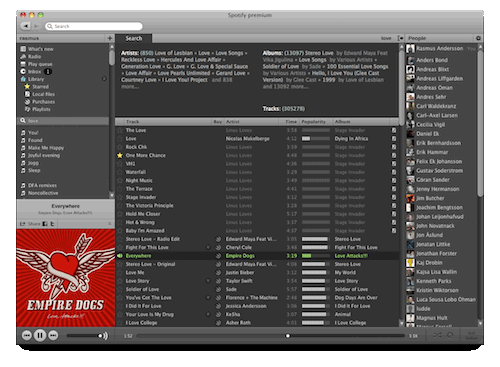Click the Empire Dogs album artwork
Viewport: 500px width, 367px height.
66,278
